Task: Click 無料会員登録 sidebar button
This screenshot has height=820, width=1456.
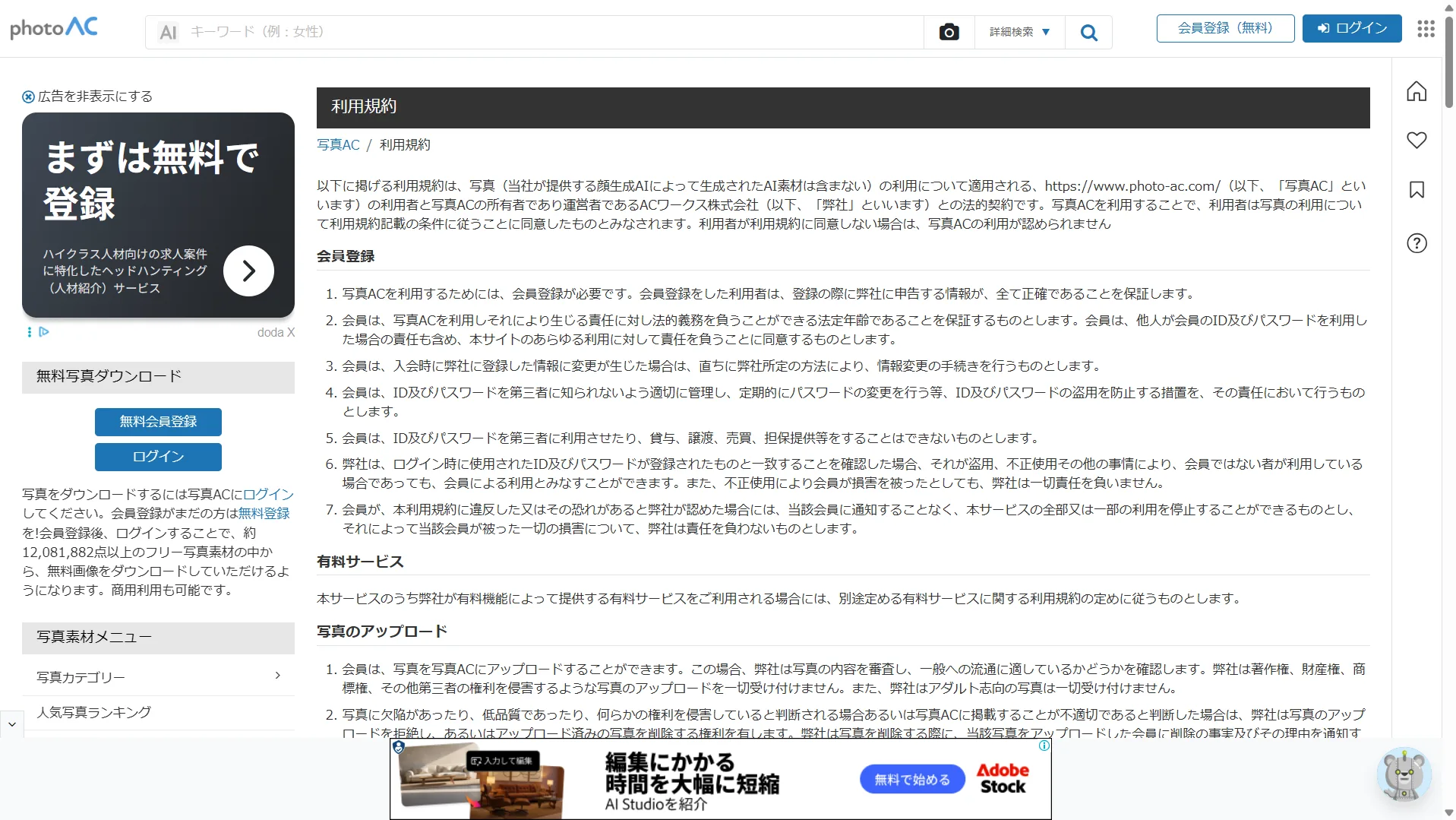Action: click(158, 422)
